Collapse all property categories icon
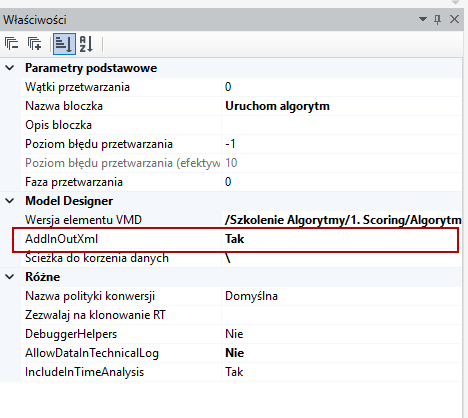 [12, 44]
